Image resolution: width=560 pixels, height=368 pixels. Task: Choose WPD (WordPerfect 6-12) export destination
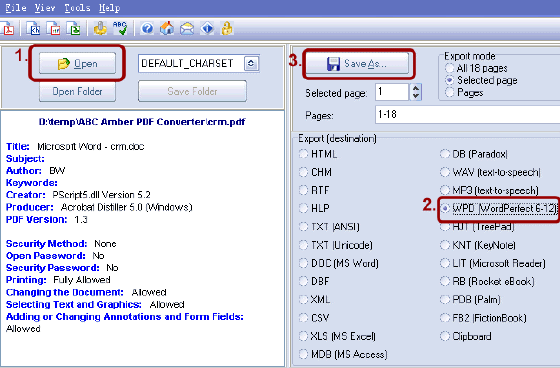point(499,208)
